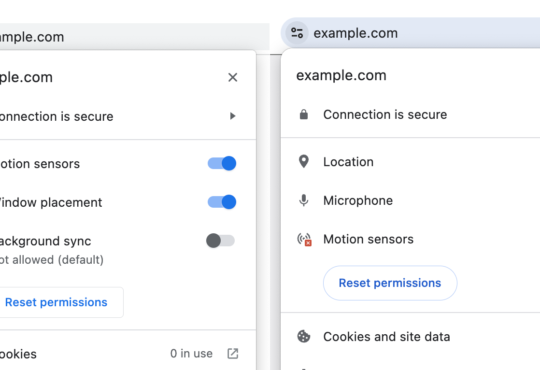
Task: Close the left site info popup
Action: tap(233, 78)
